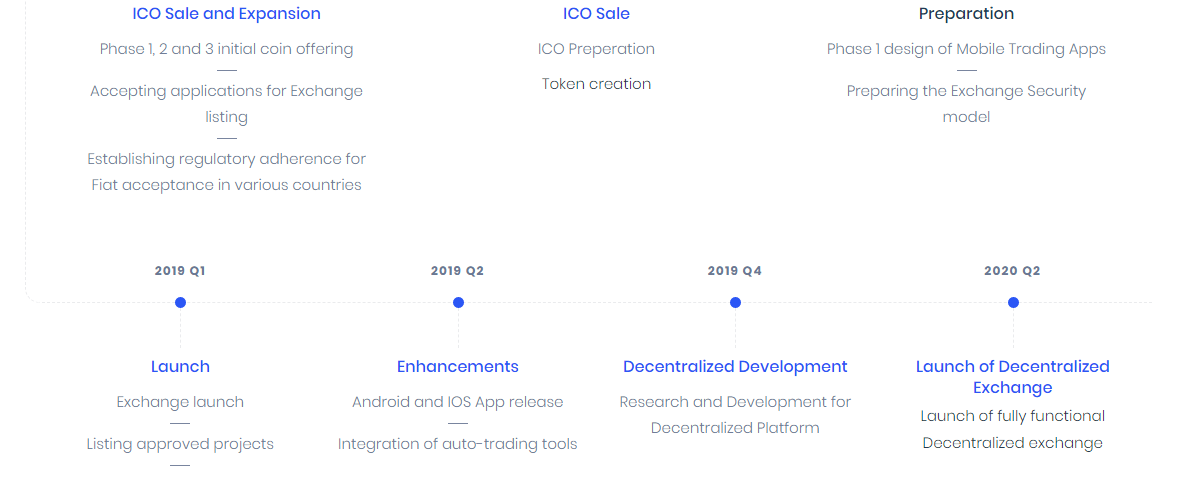Click the "Preparation" roadmap heading
The height and width of the screenshot is (500, 1200).
click(x=966, y=14)
